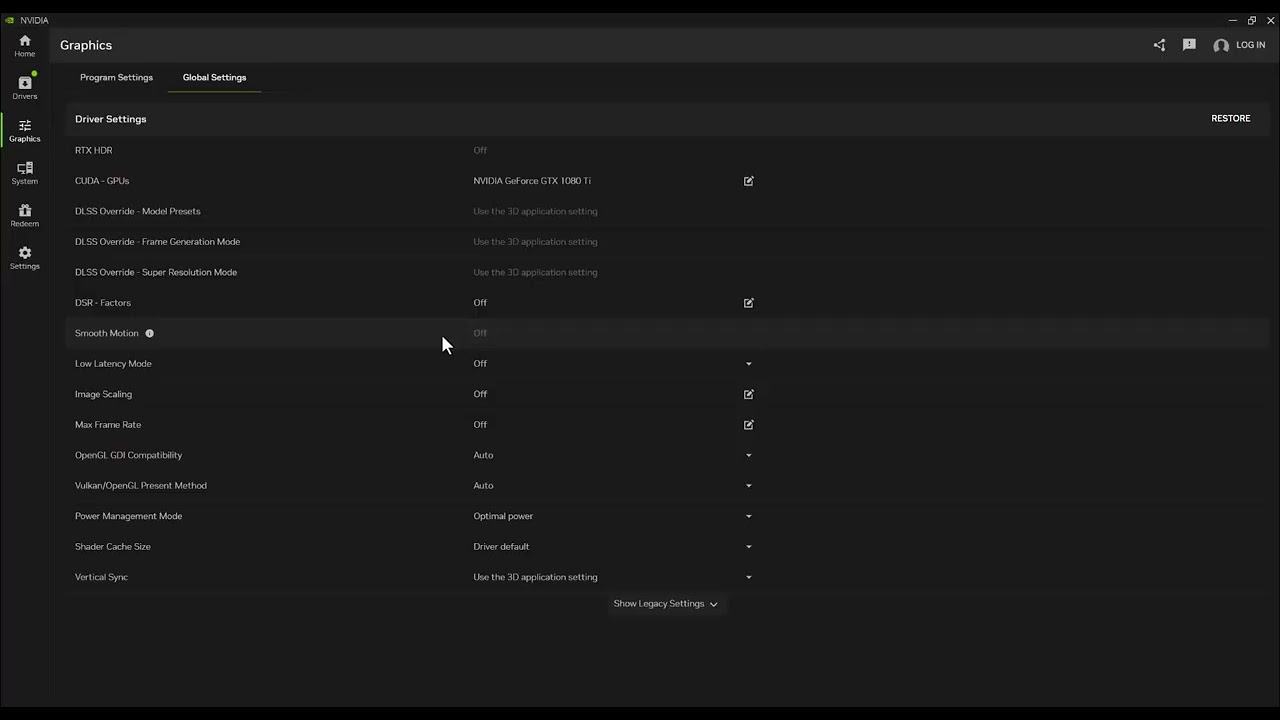Switch to Program Settings tab

click(116, 77)
